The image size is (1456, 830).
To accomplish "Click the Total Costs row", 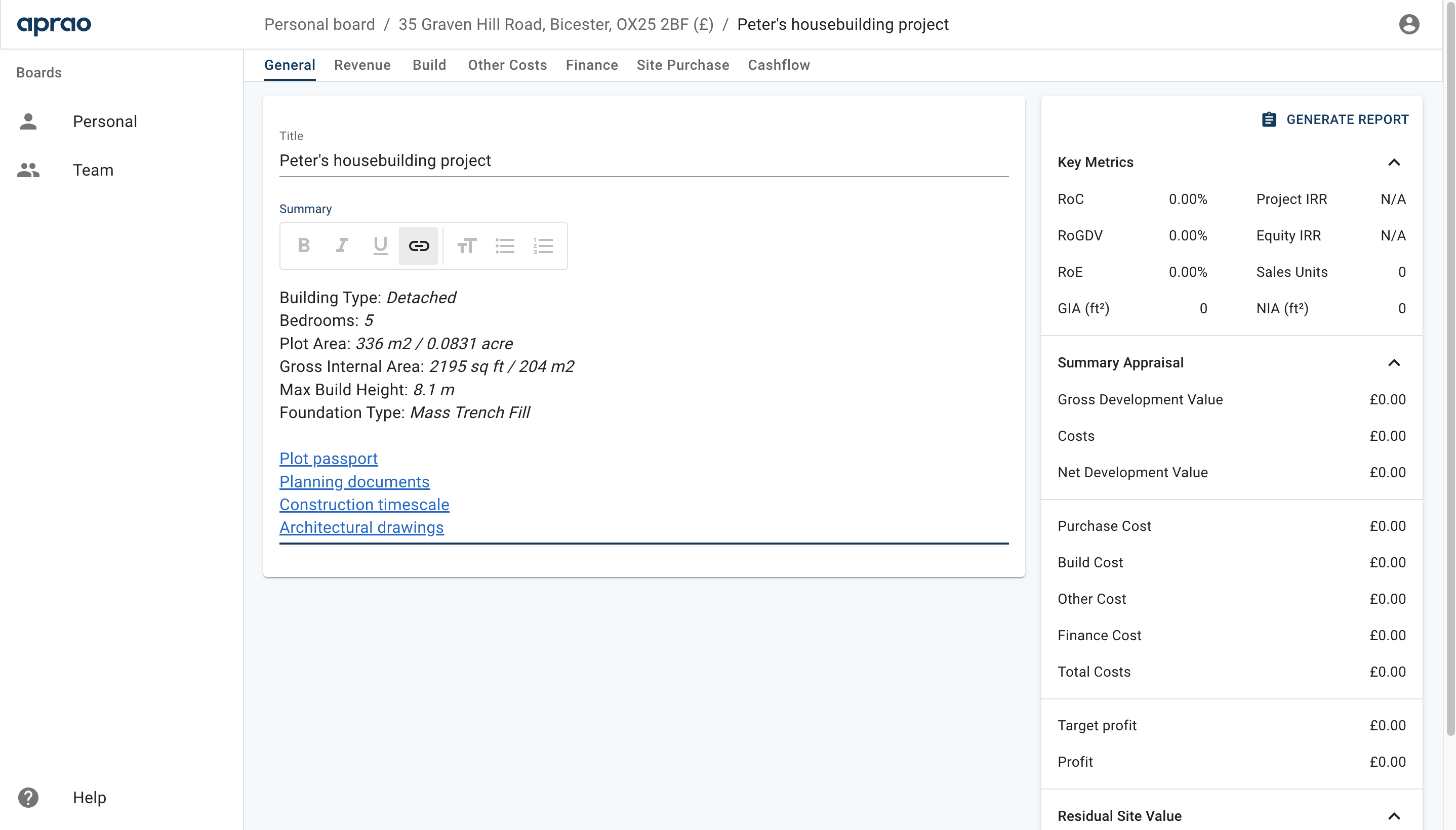I will (x=1231, y=672).
